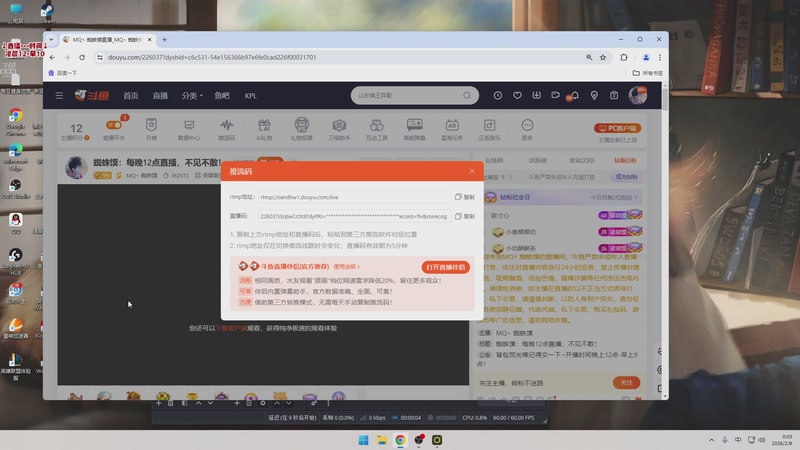Open Chrome three-dot menu
Viewport: 800px width, 450px height.
point(660,58)
